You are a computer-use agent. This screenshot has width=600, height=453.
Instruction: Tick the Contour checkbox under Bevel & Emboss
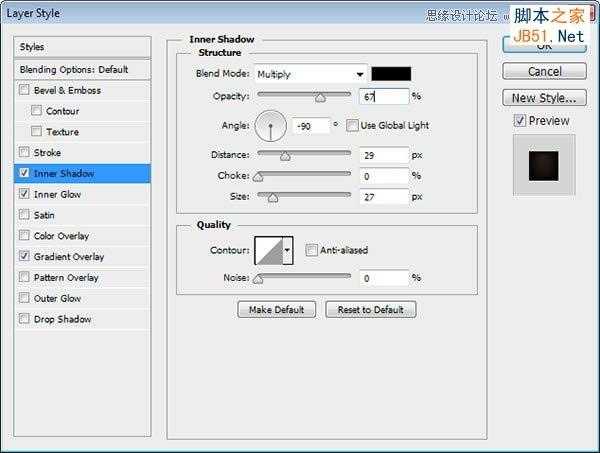(36, 111)
